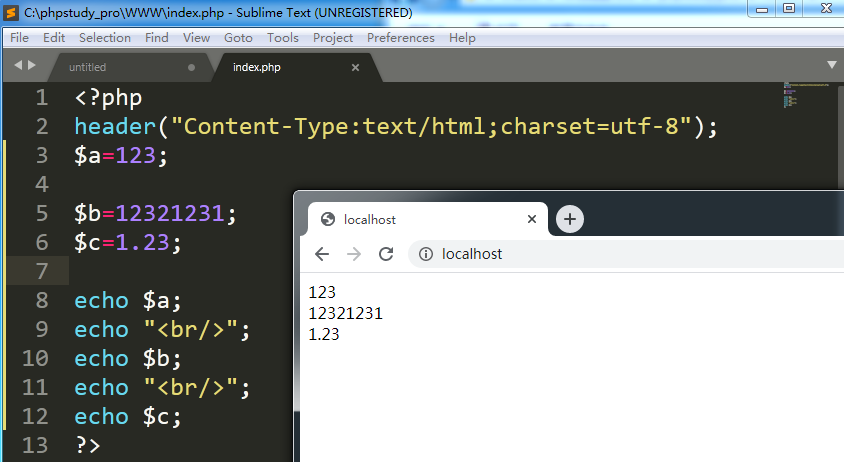Open the Goto menu
844x462 pixels.
point(238,38)
